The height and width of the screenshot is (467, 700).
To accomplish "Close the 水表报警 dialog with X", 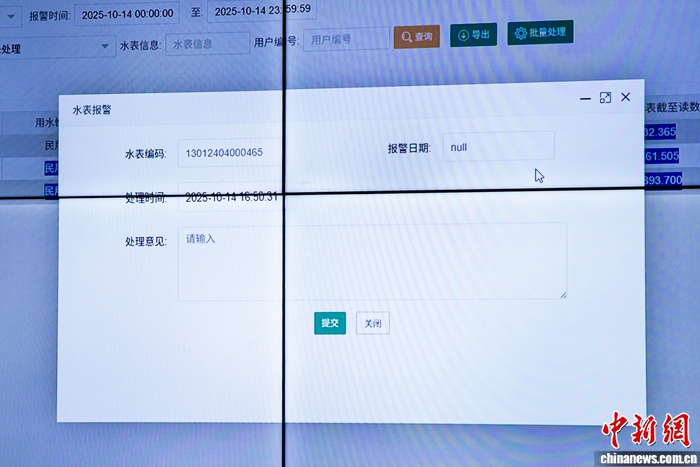I will tap(626, 97).
